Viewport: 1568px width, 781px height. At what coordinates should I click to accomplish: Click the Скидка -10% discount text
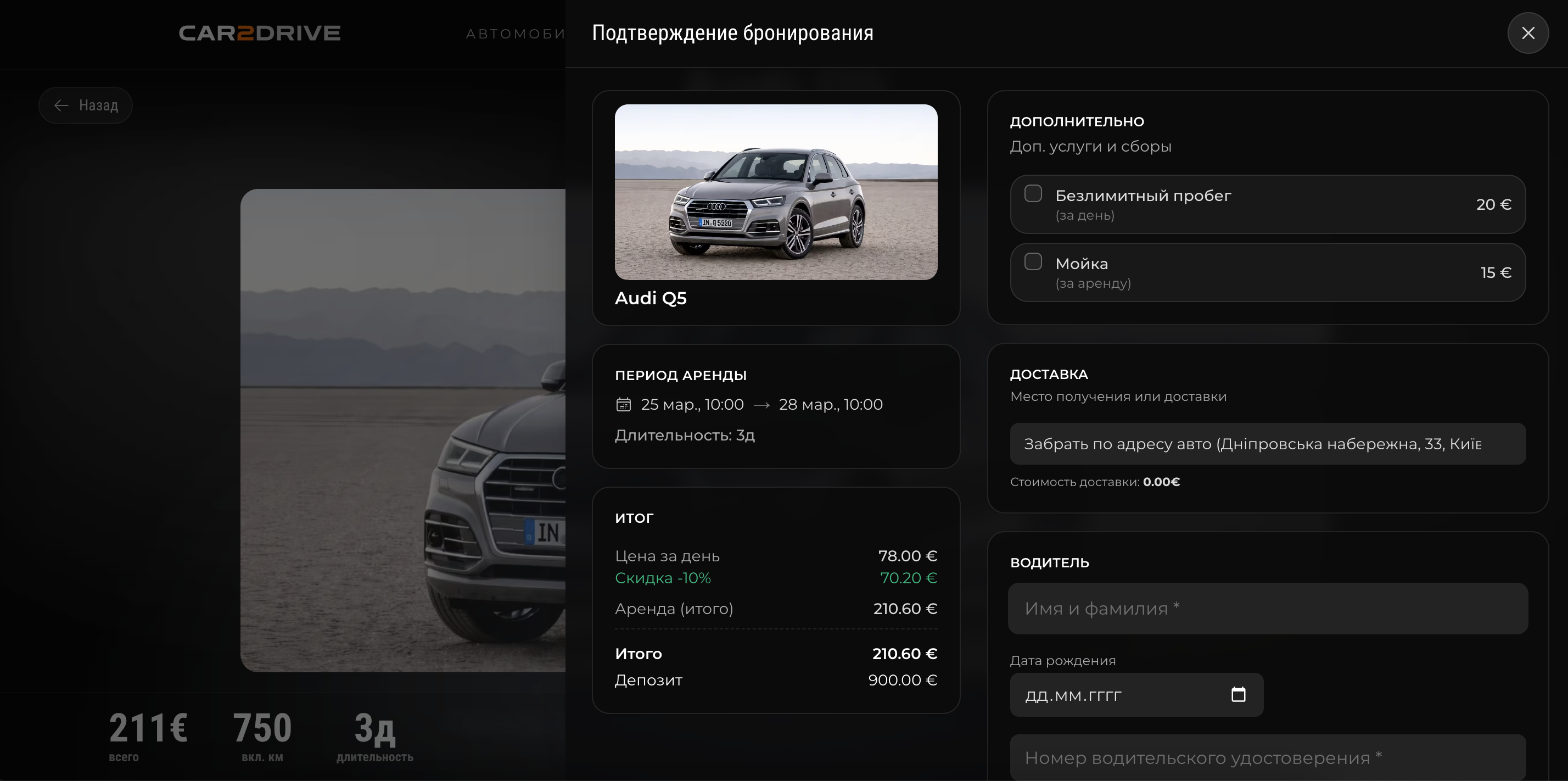coord(663,578)
